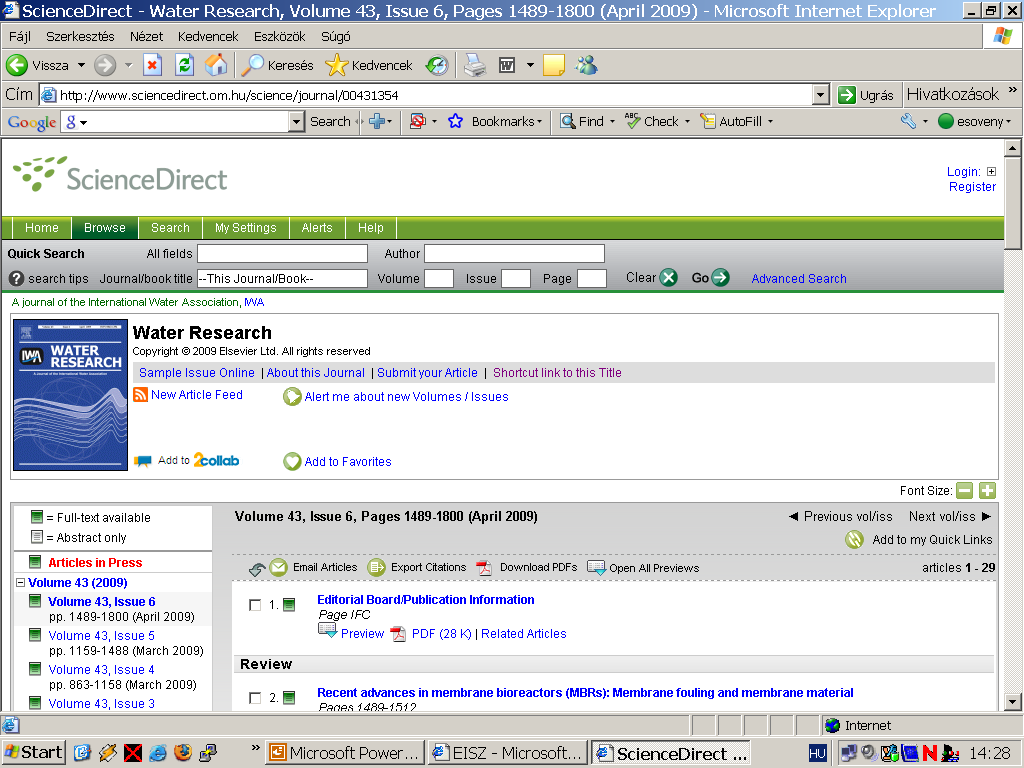The width and height of the screenshot is (1024, 768).
Task: Click the Add to Favorites heart icon
Action: (x=292, y=462)
